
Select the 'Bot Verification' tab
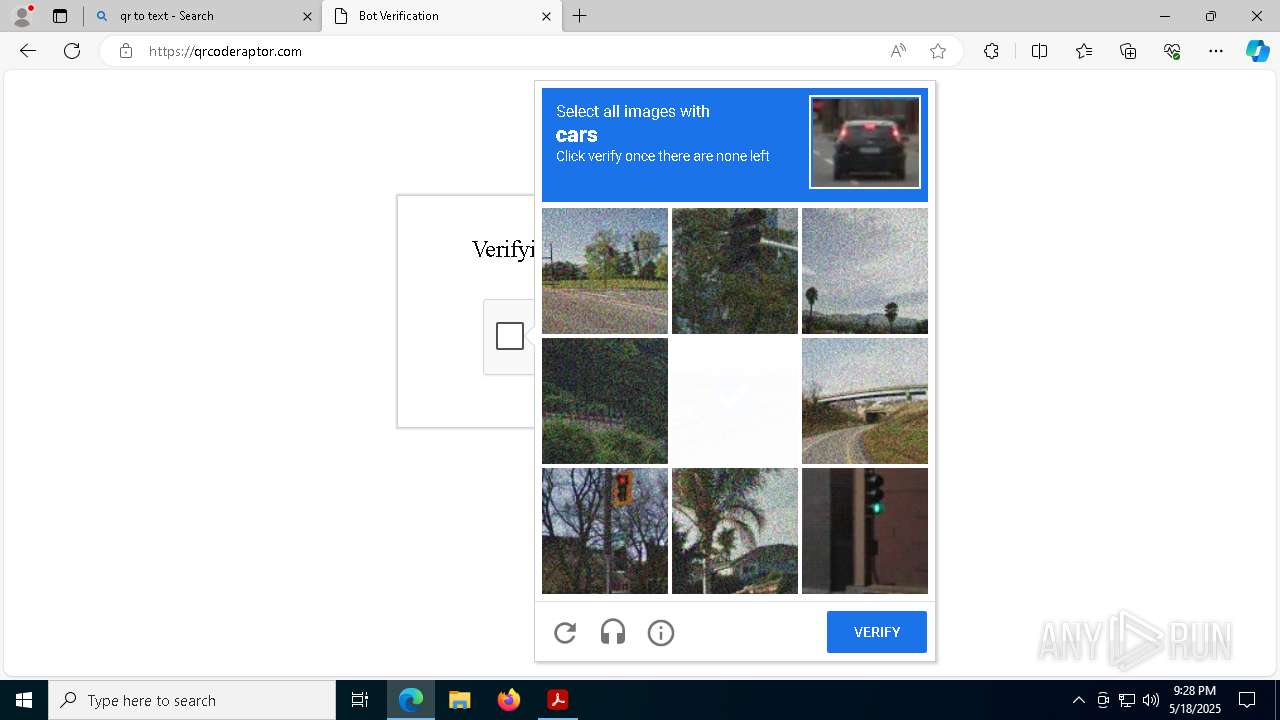coord(441,16)
